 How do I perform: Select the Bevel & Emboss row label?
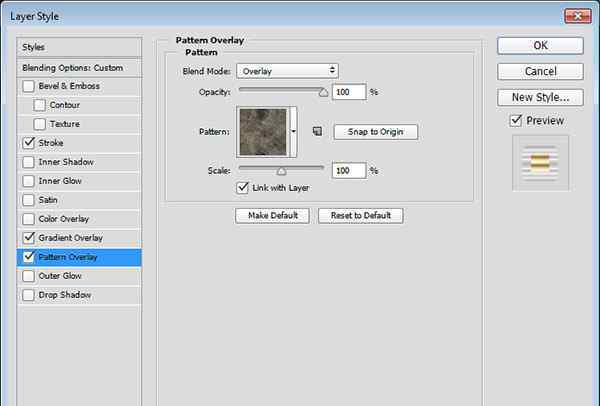(69, 86)
